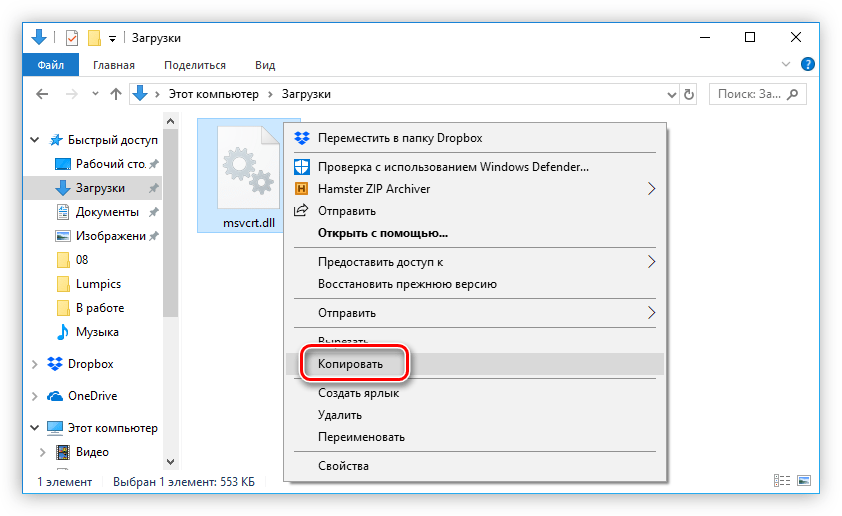Click the Properties quick access toolbar icon
This screenshot has height=516, width=842.
72,38
